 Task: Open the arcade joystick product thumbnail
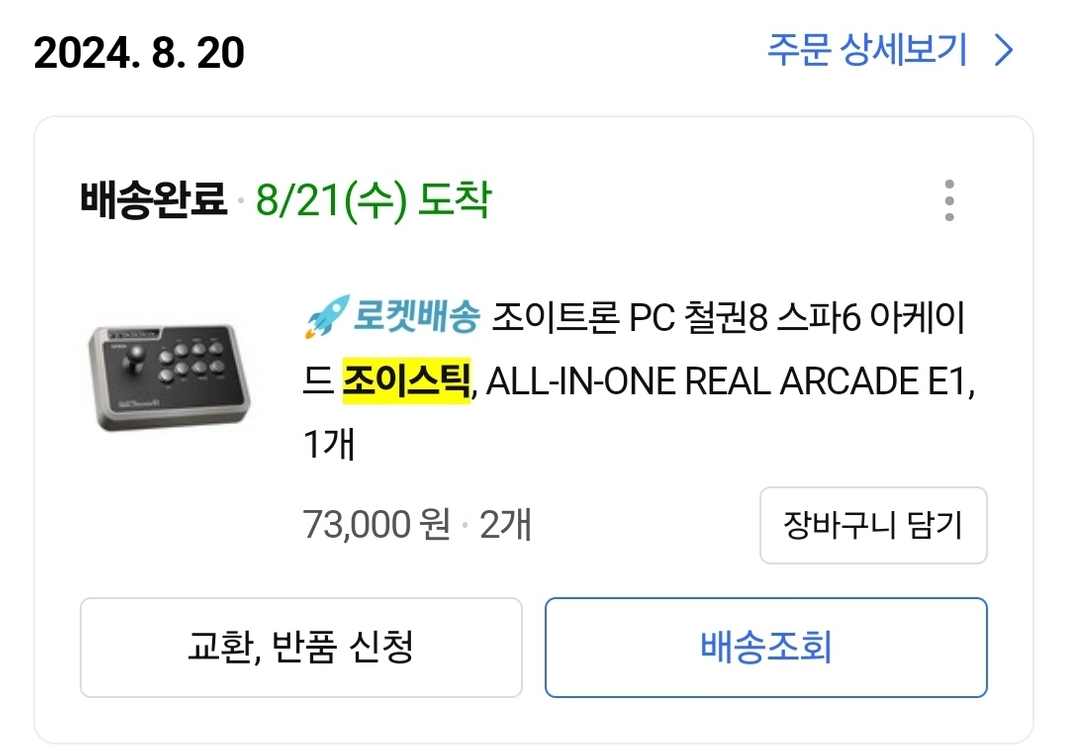(x=169, y=378)
